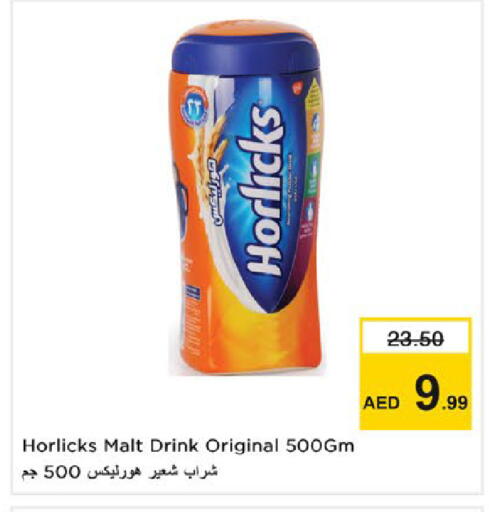
Task: Click the purple benefit icon on jar side
Action: (309, 218)
